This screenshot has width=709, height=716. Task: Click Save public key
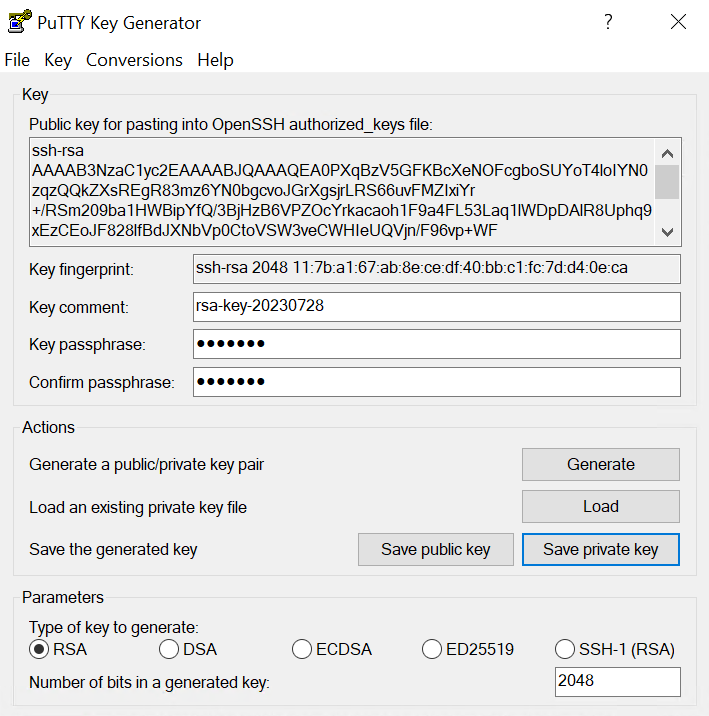pos(436,549)
